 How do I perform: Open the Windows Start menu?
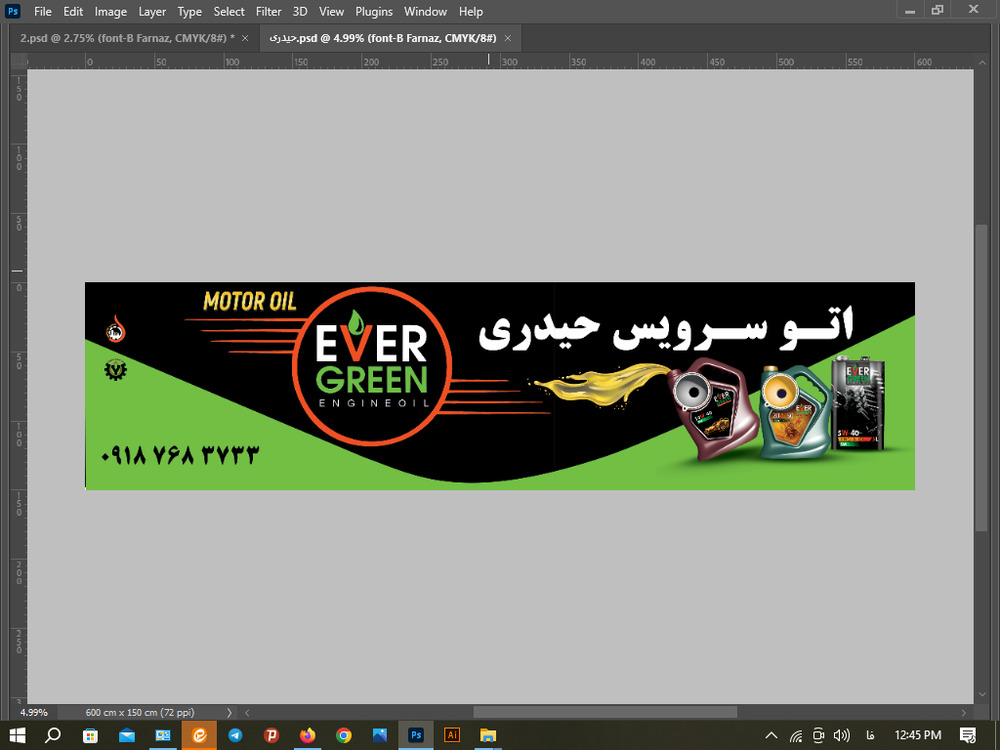coord(17,735)
